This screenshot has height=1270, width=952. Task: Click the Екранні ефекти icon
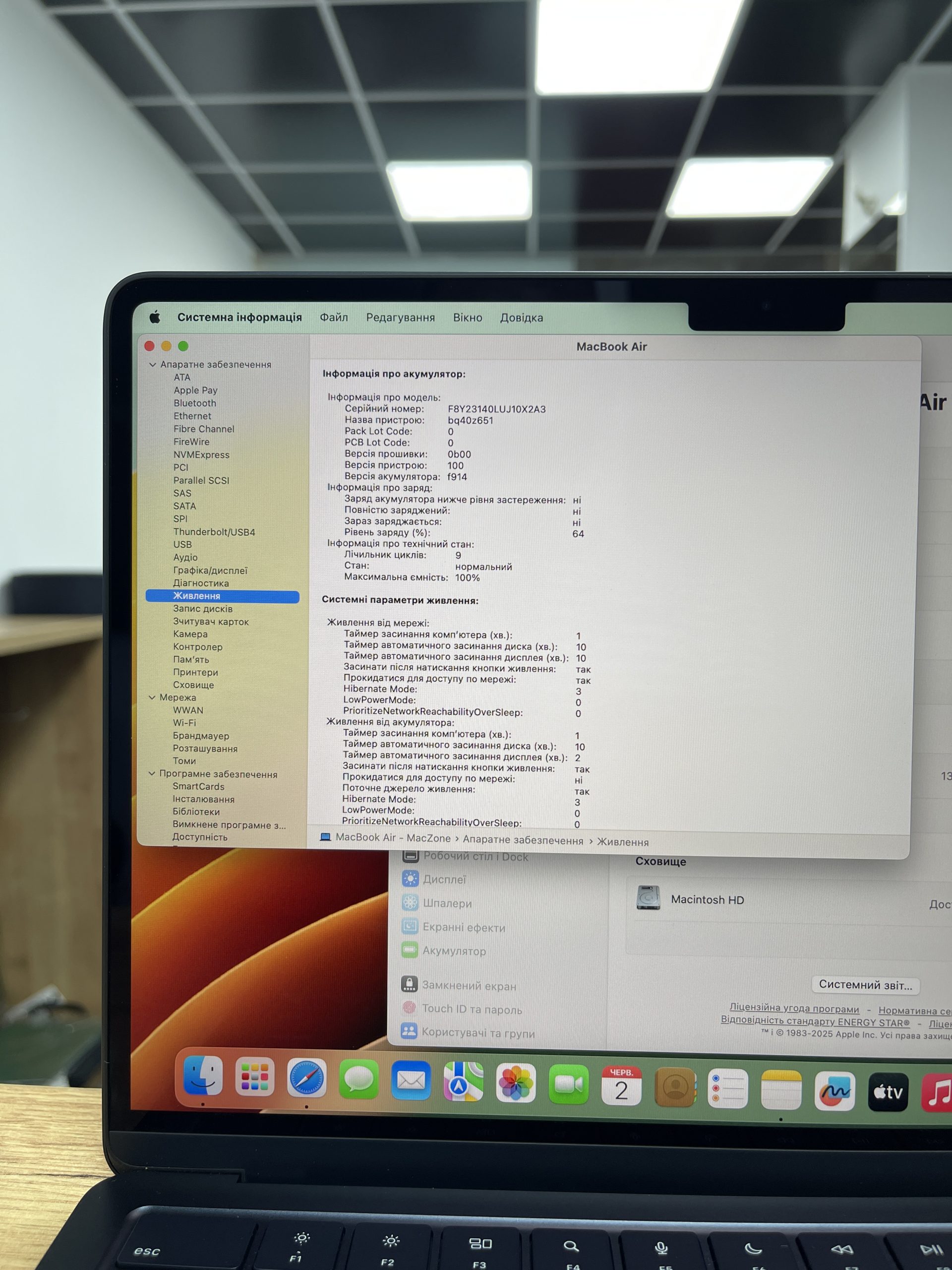(409, 926)
